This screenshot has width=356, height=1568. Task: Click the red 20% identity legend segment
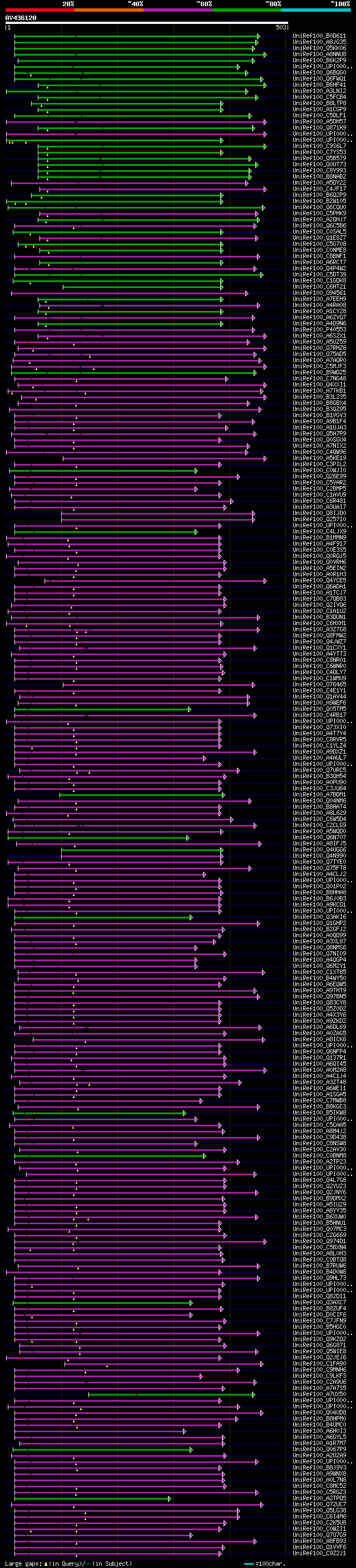[40, 10]
